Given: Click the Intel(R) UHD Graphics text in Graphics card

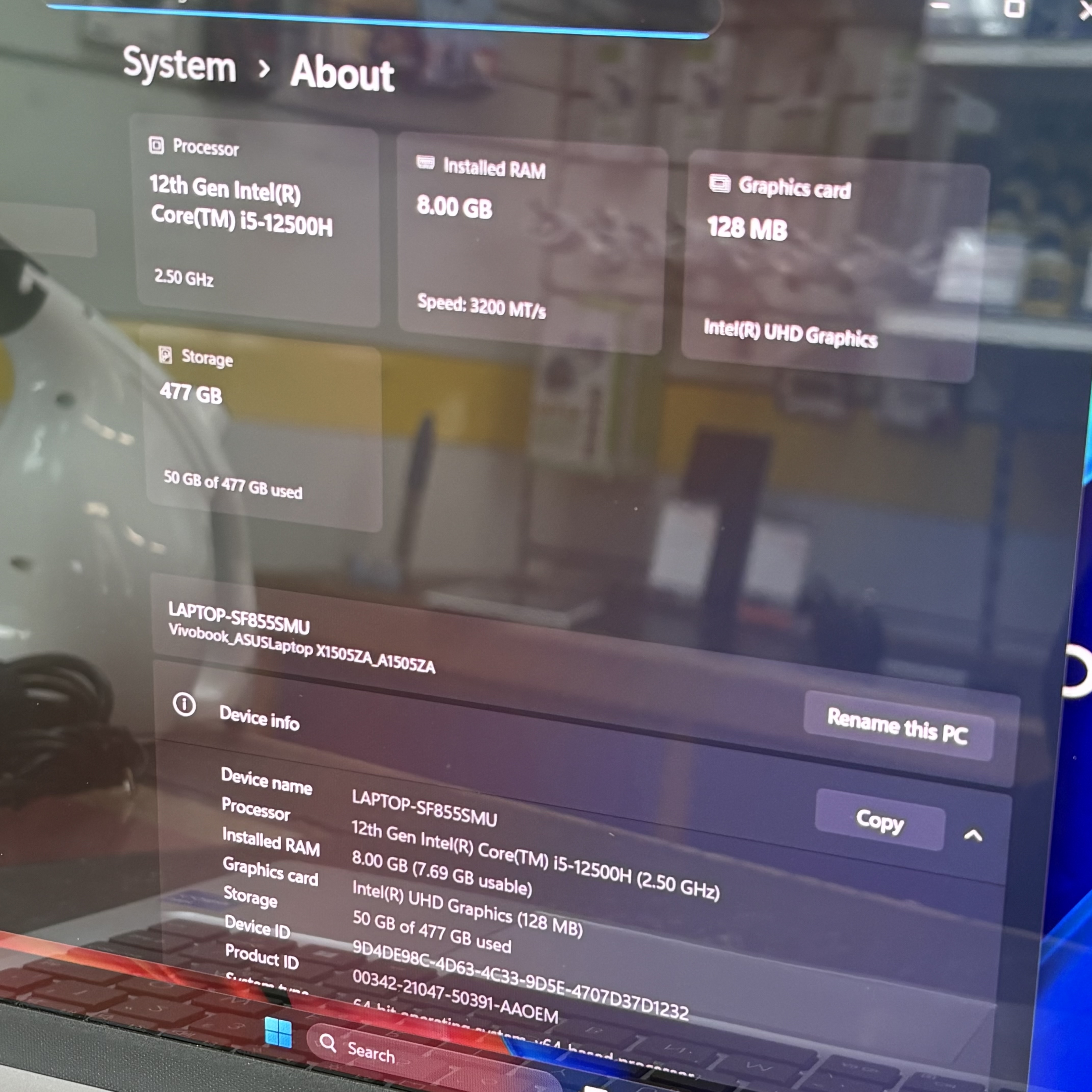Looking at the screenshot, I should [790, 333].
